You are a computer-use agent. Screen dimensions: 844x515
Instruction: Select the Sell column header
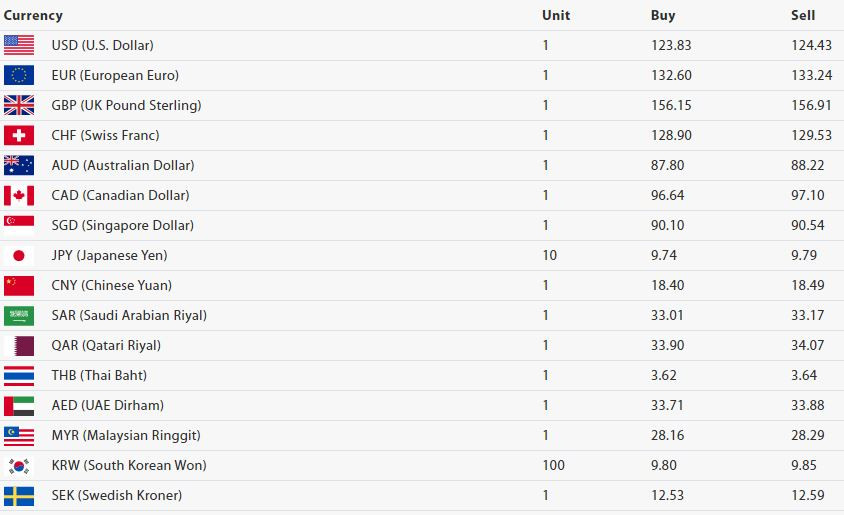803,16
